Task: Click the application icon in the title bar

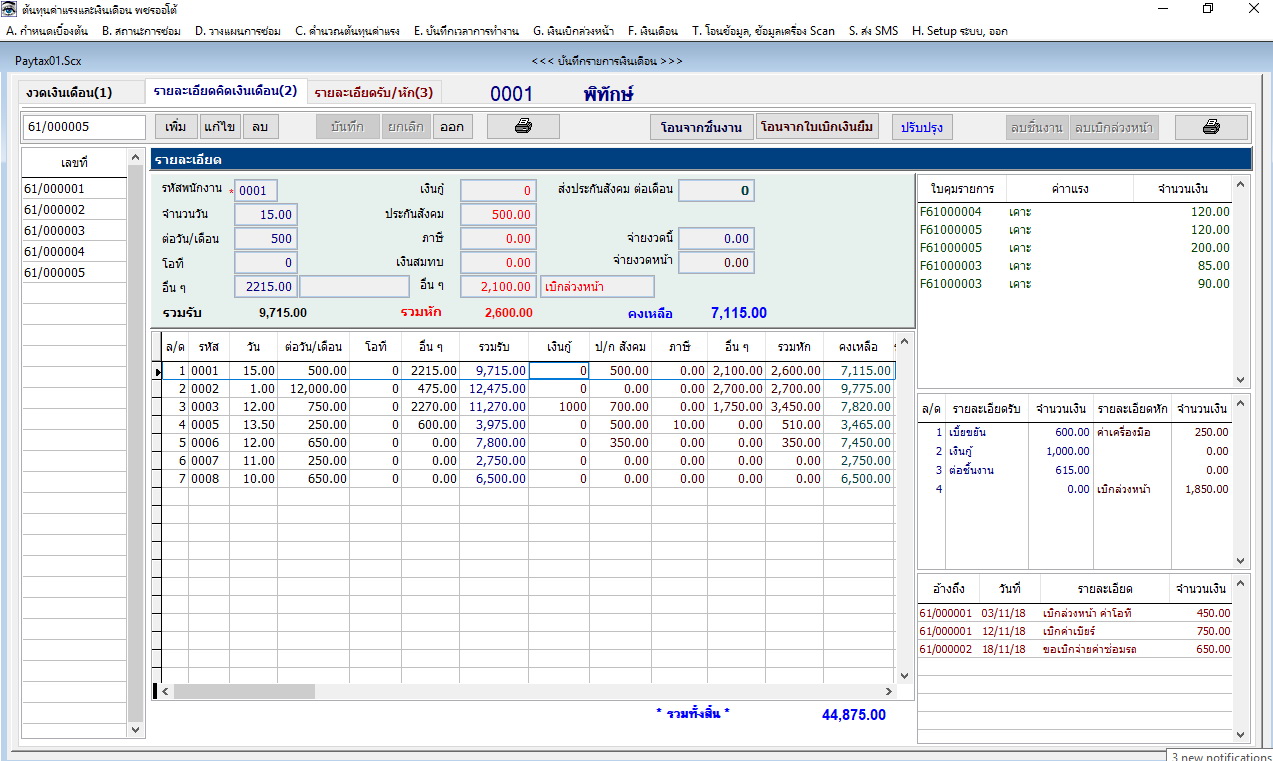Action: point(9,9)
